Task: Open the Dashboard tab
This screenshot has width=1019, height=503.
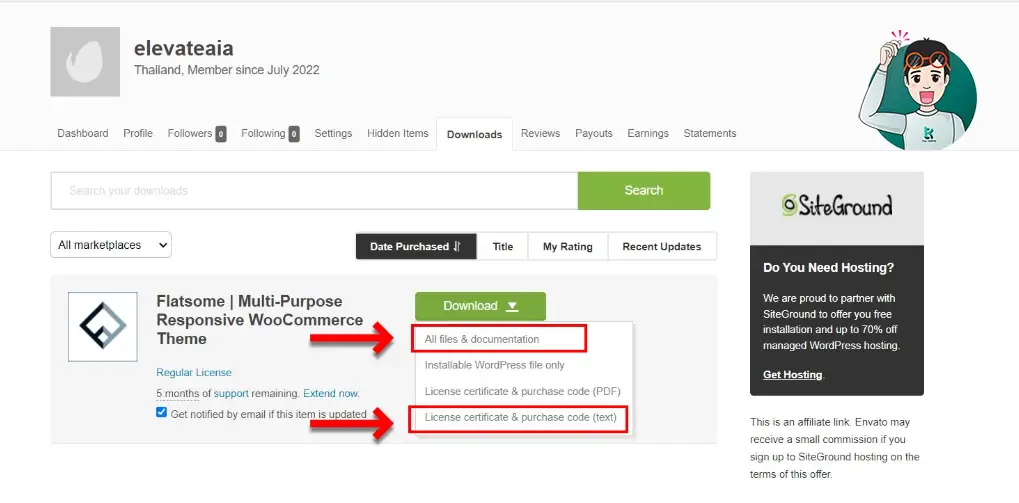Action: tap(83, 133)
